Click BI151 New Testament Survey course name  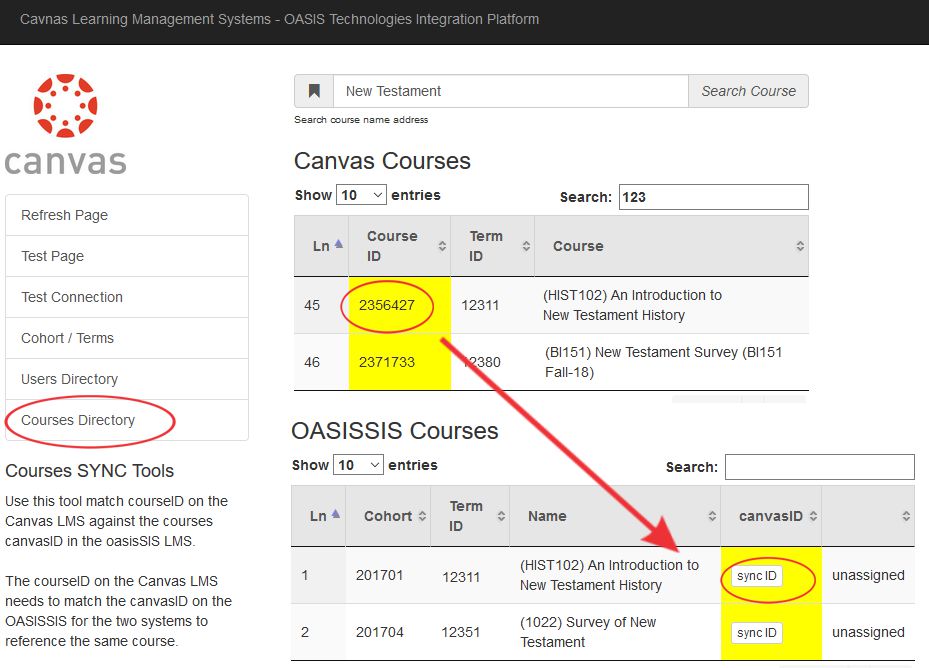pyautogui.click(x=664, y=362)
